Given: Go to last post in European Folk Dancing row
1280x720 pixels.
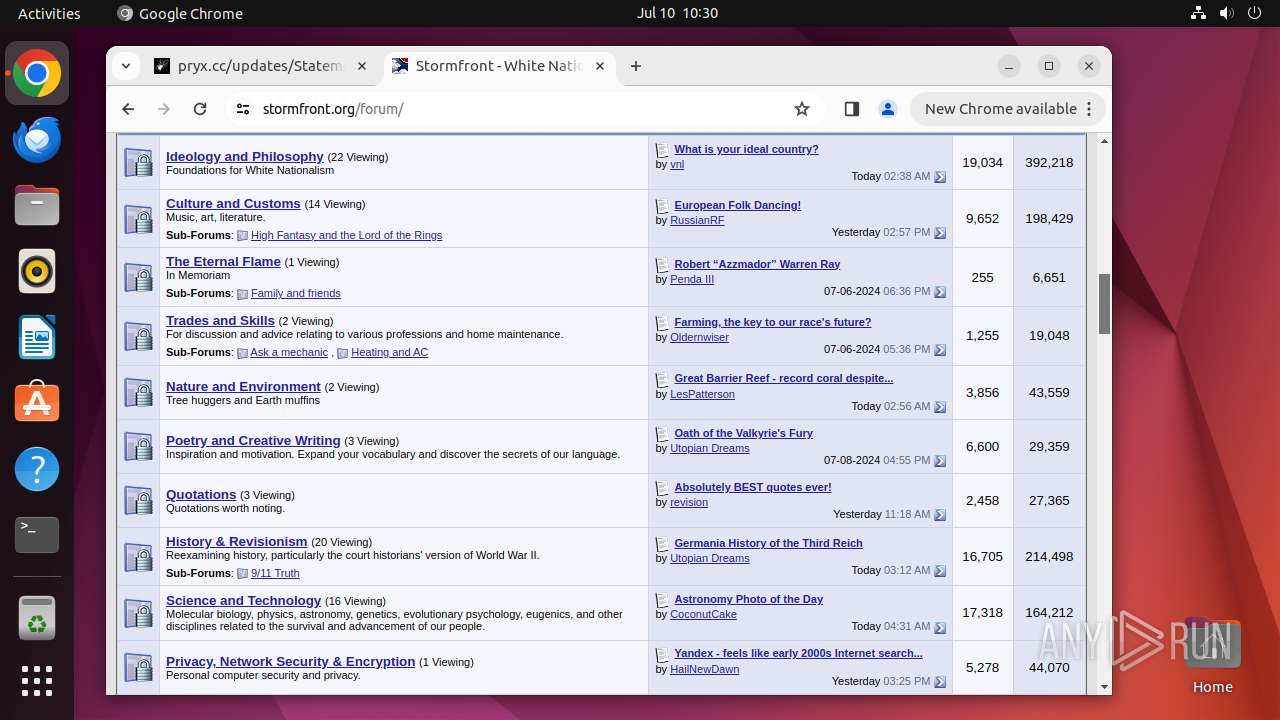Looking at the screenshot, I should click(940, 233).
